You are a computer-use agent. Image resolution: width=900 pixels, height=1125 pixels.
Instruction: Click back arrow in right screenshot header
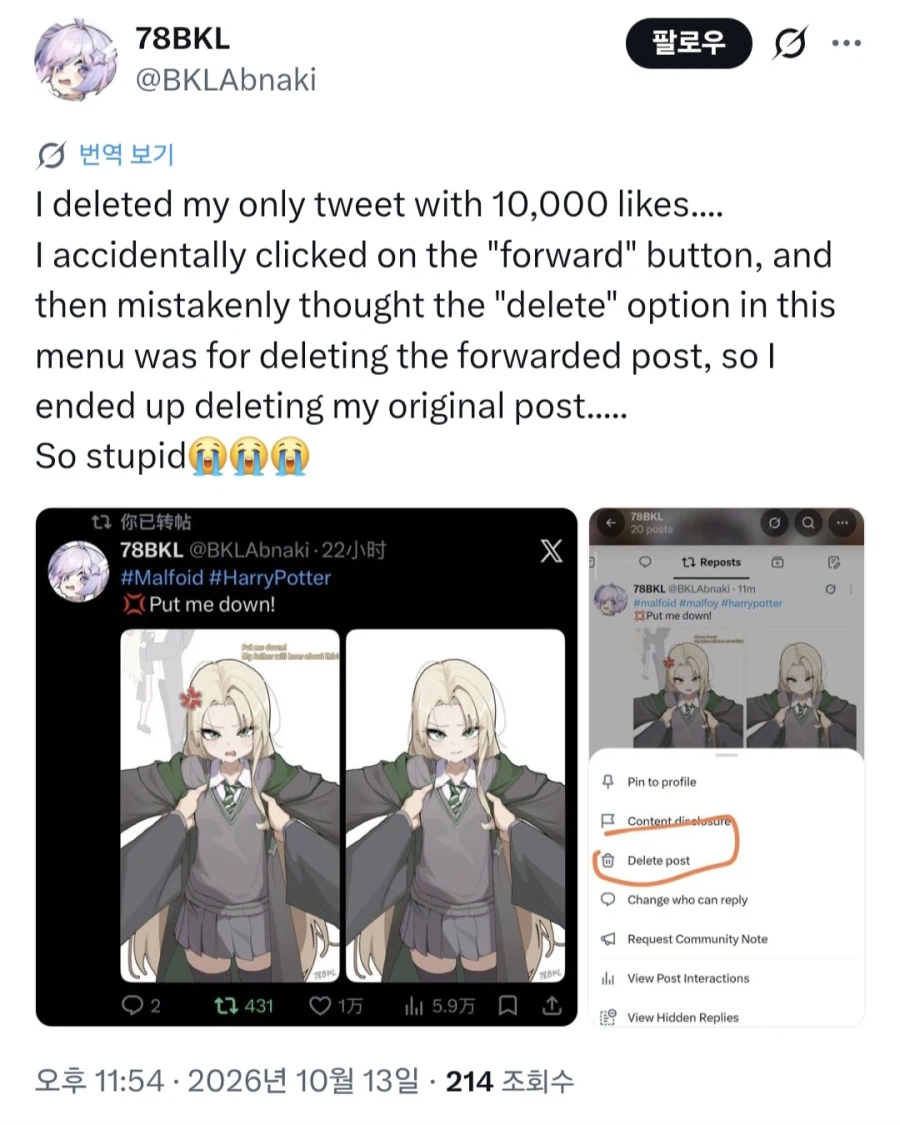click(611, 522)
